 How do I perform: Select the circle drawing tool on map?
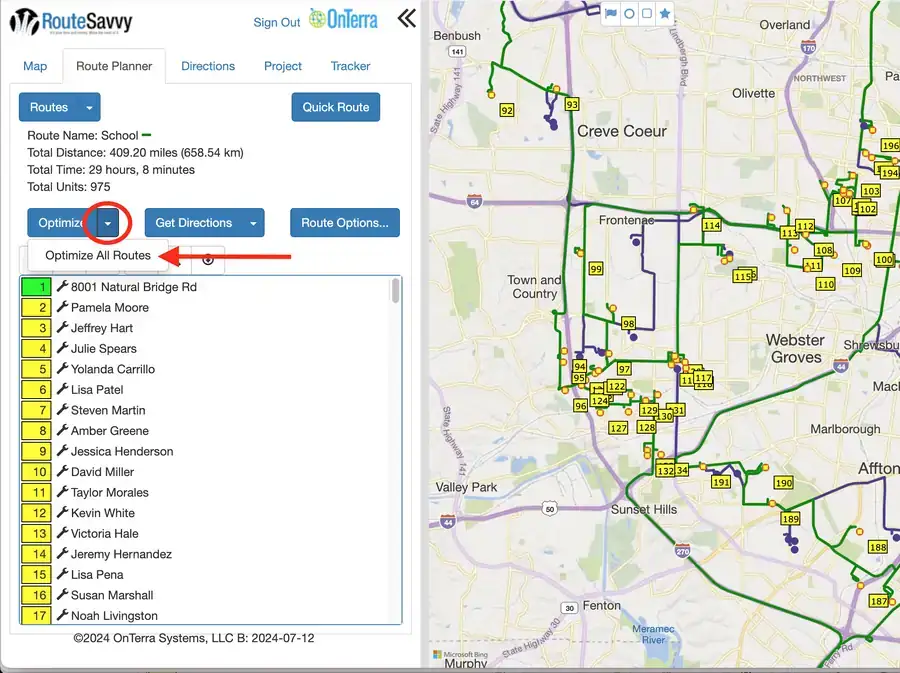coord(629,13)
